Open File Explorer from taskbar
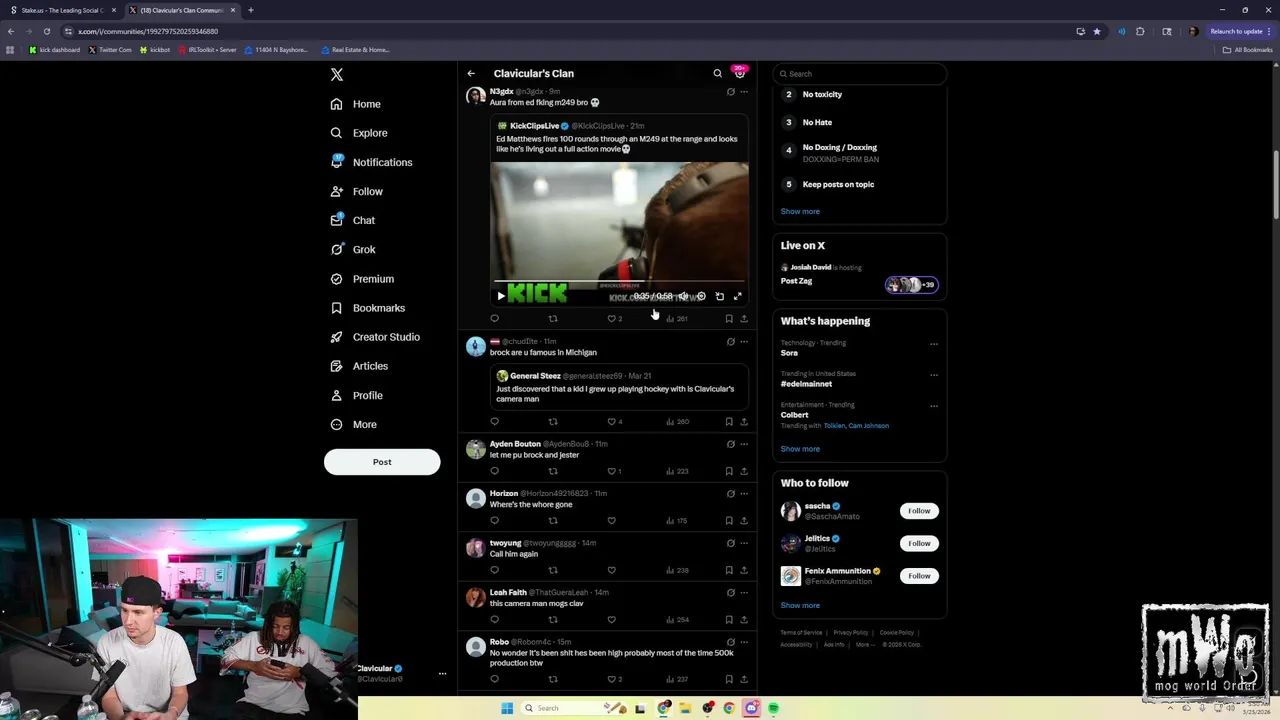The image size is (1280, 720). [x=685, y=708]
